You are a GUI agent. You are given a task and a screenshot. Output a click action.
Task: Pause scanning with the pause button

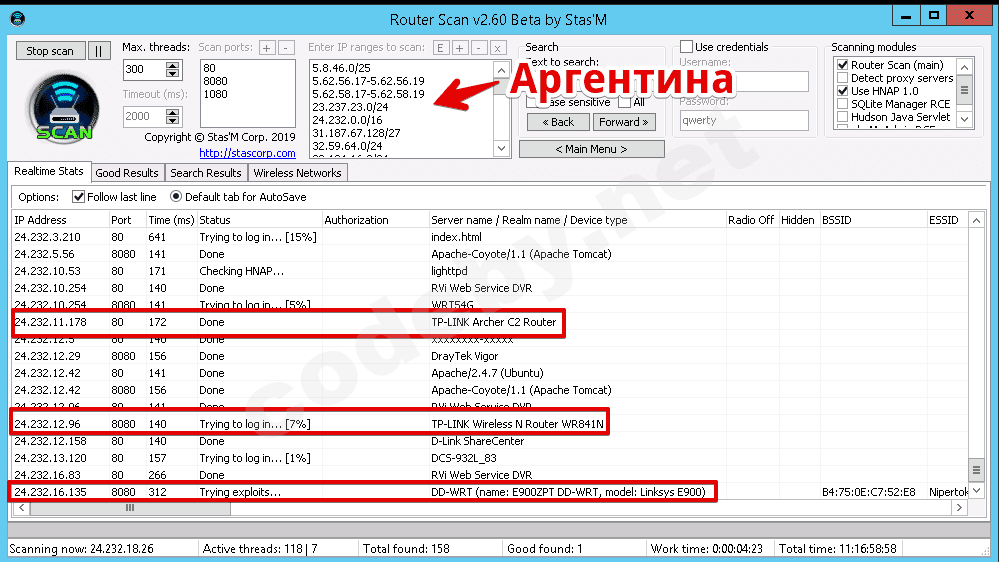[x=99, y=51]
